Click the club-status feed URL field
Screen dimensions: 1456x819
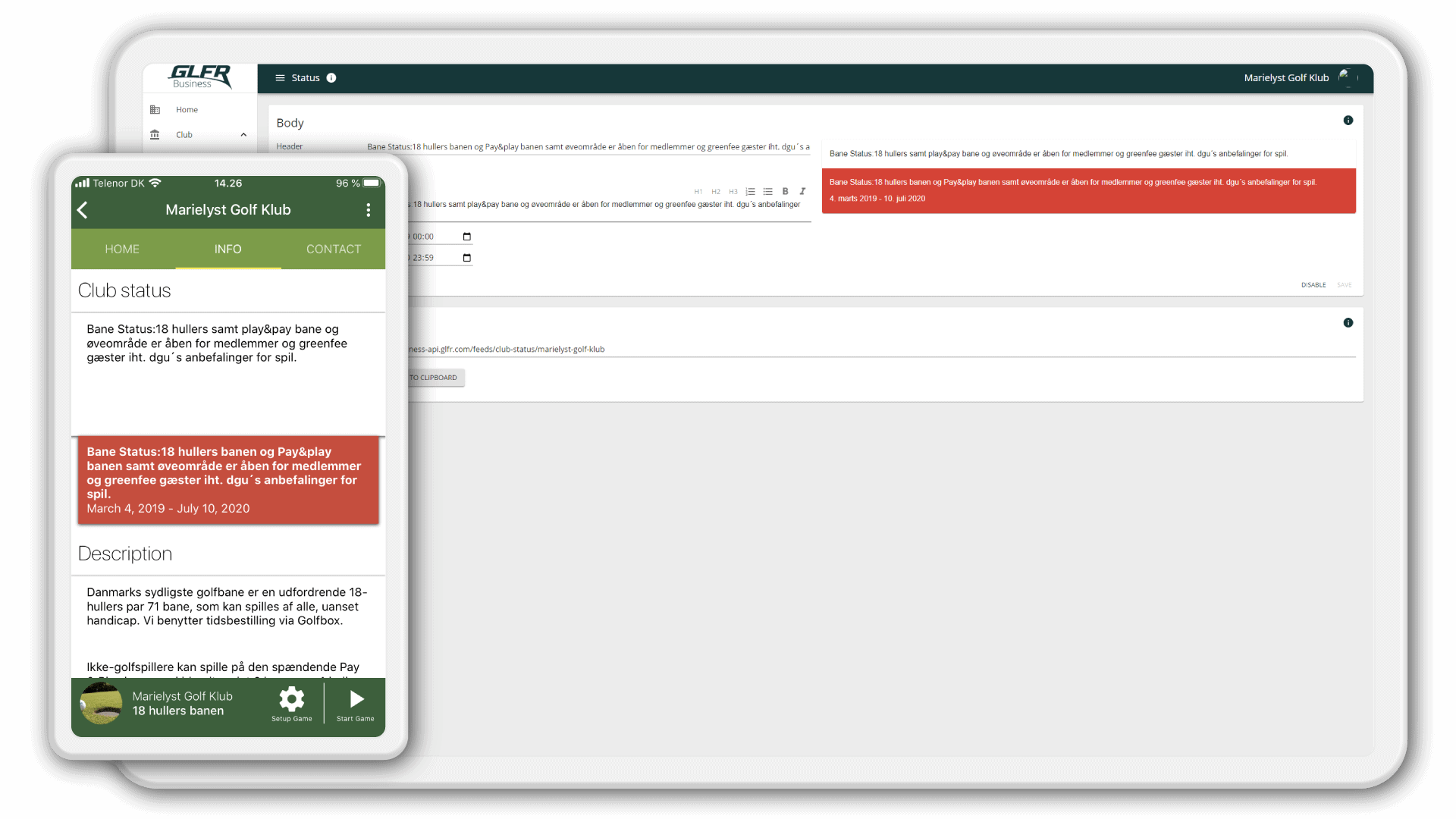click(882, 350)
